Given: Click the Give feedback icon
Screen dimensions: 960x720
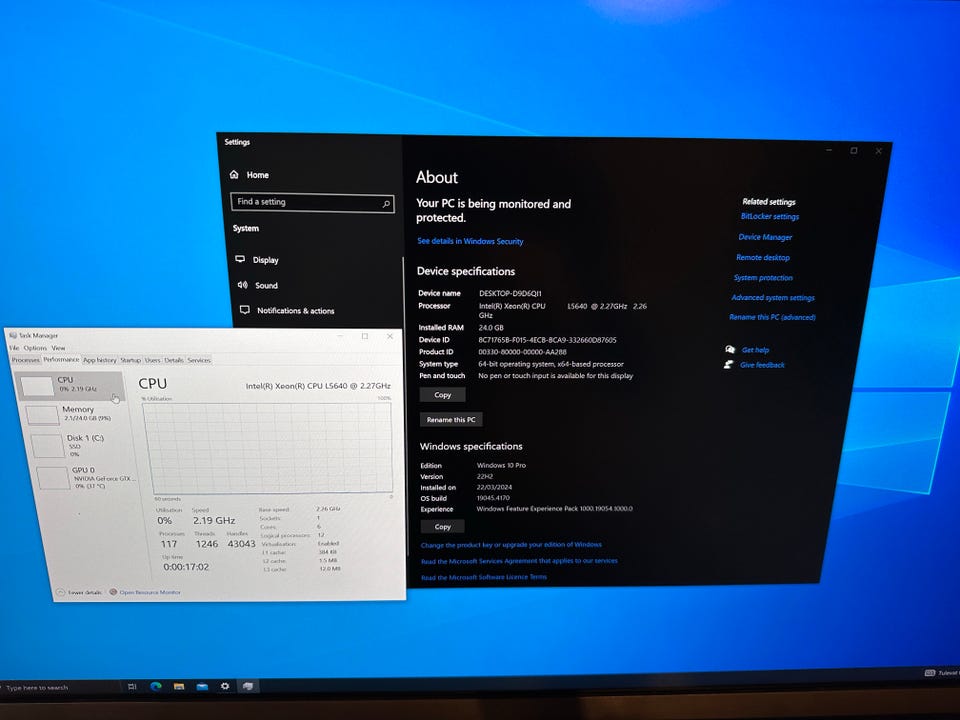Looking at the screenshot, I should pyautogui.click(x=728, y=365).
